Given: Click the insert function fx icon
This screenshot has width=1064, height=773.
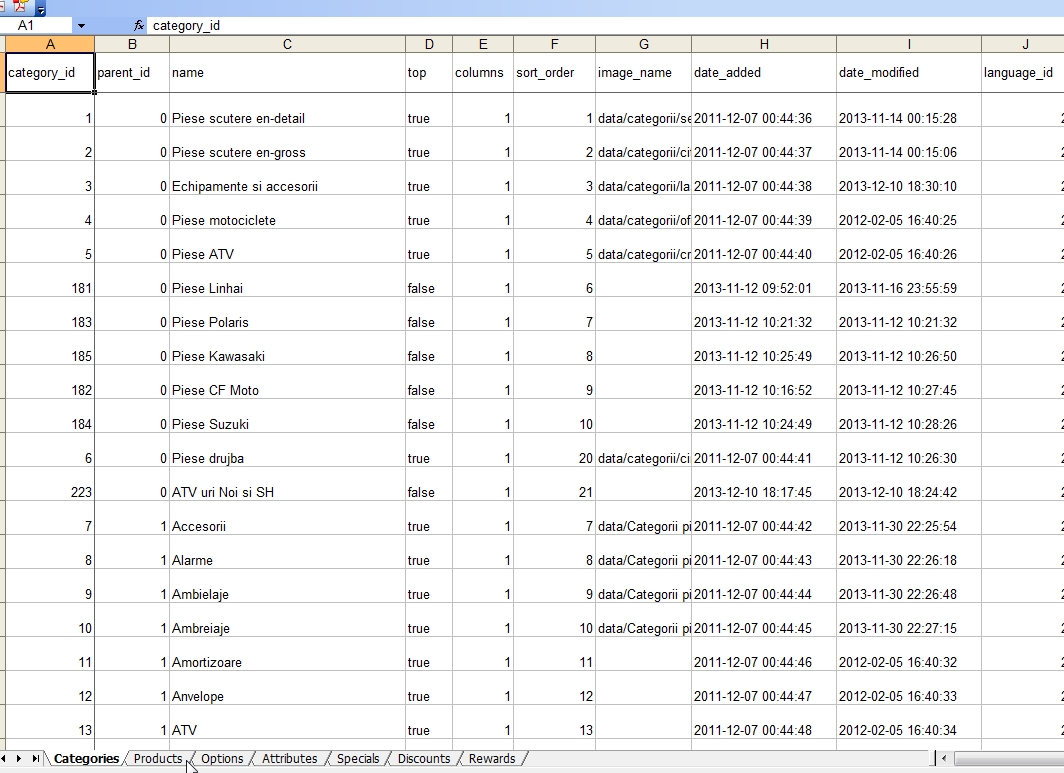Looking at the screenshot, I should (x=139, y=25).
